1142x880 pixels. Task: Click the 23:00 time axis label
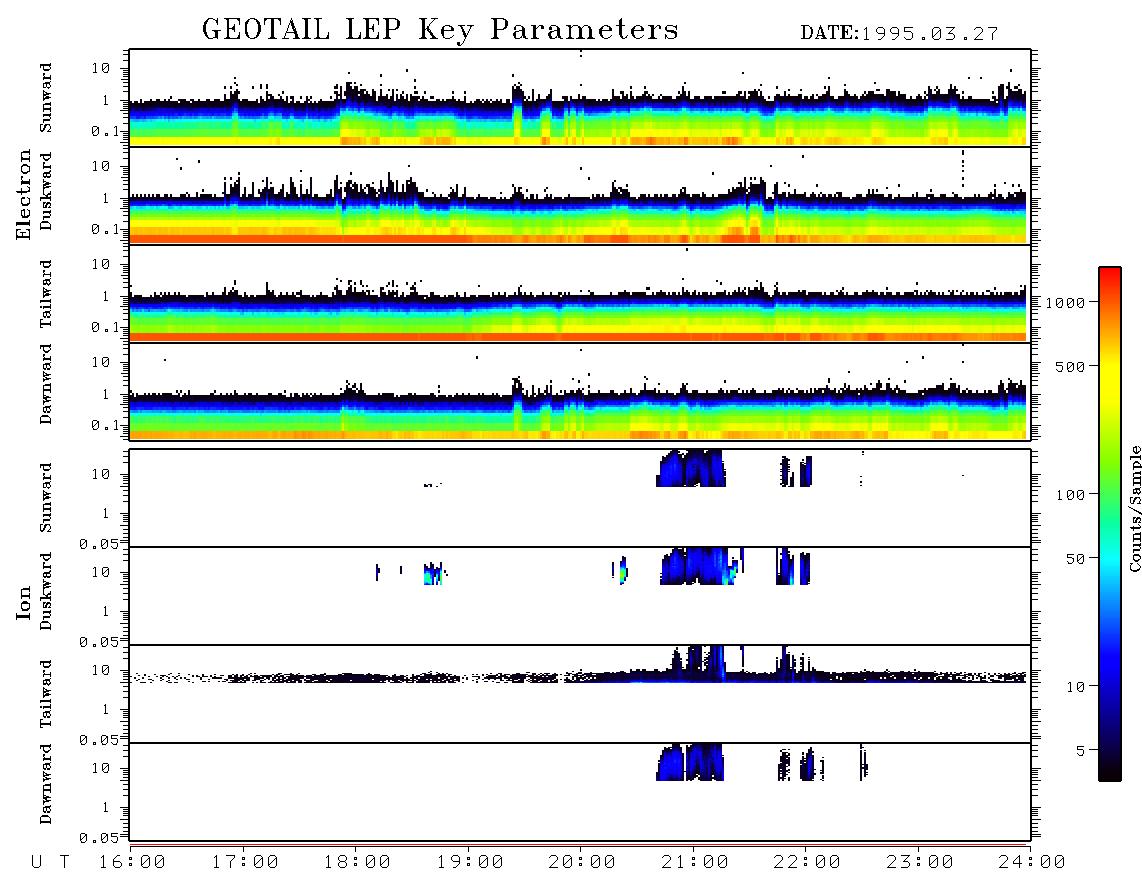920,862
